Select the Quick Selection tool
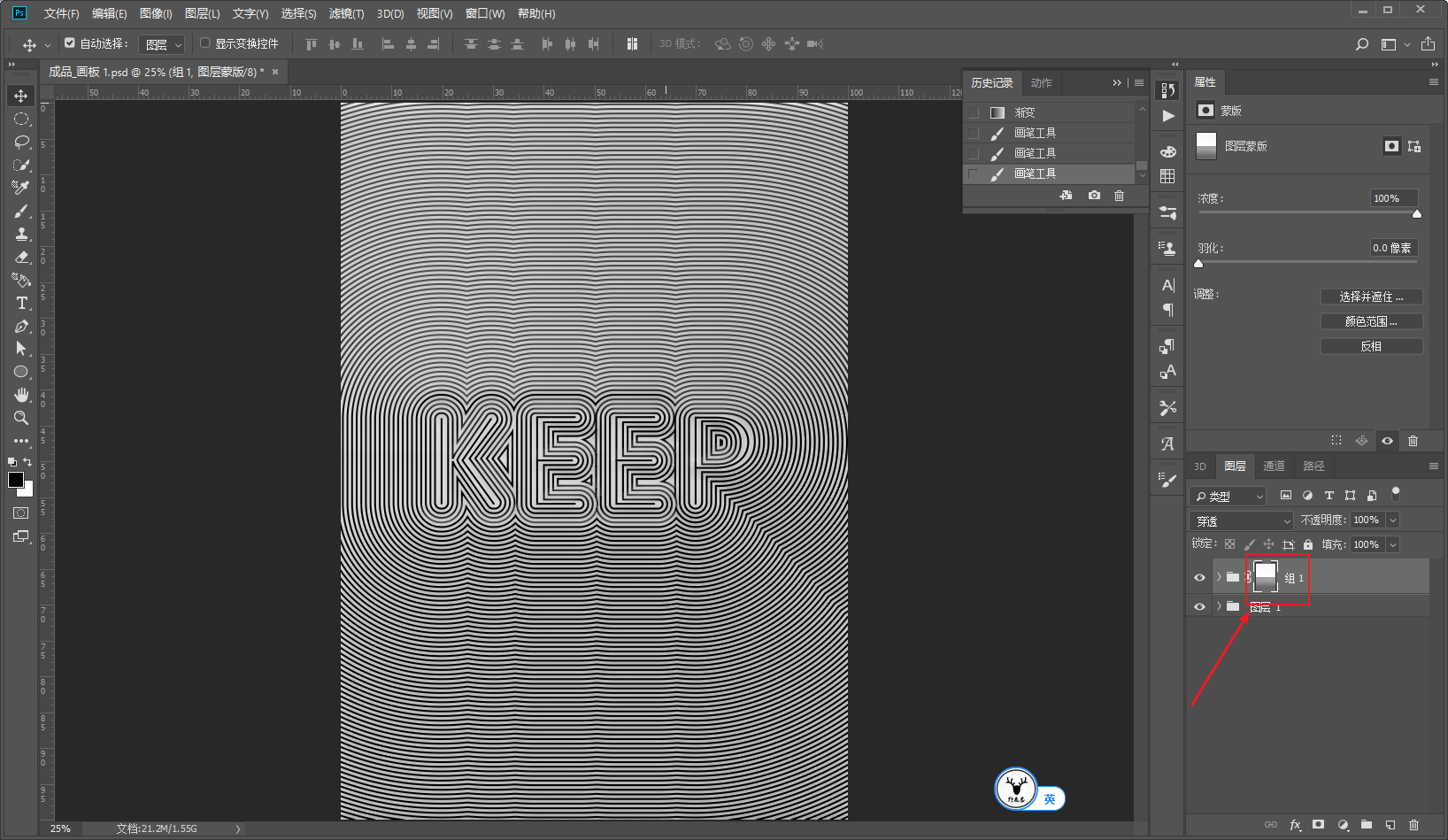1448x840 pixels. (x=21, y=165)
